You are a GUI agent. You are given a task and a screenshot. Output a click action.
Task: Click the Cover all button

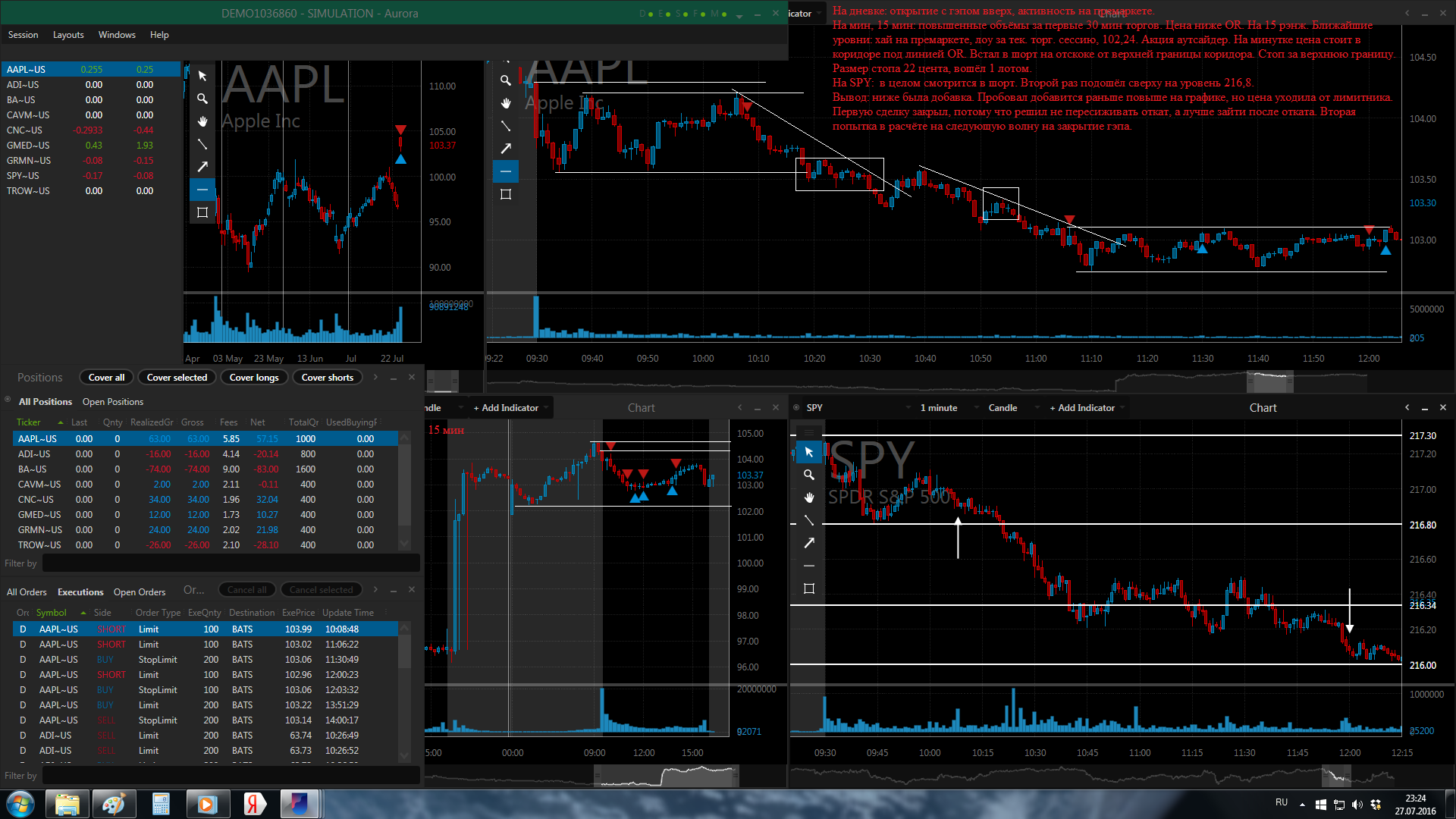[106, 378]
